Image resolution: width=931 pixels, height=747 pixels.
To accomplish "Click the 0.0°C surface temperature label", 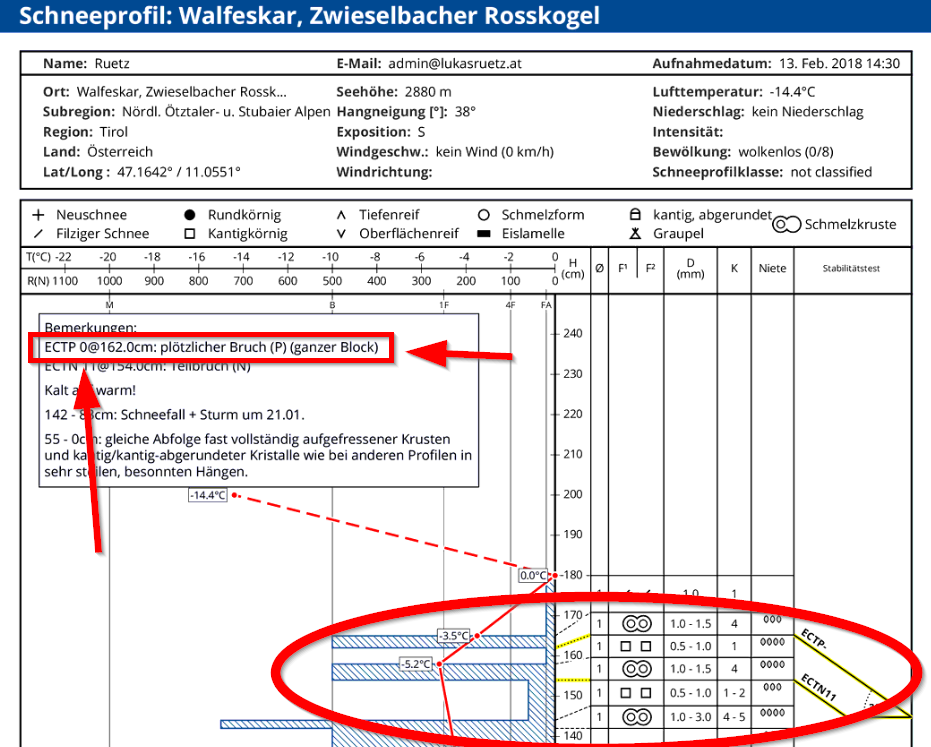I will pos(533,575).
